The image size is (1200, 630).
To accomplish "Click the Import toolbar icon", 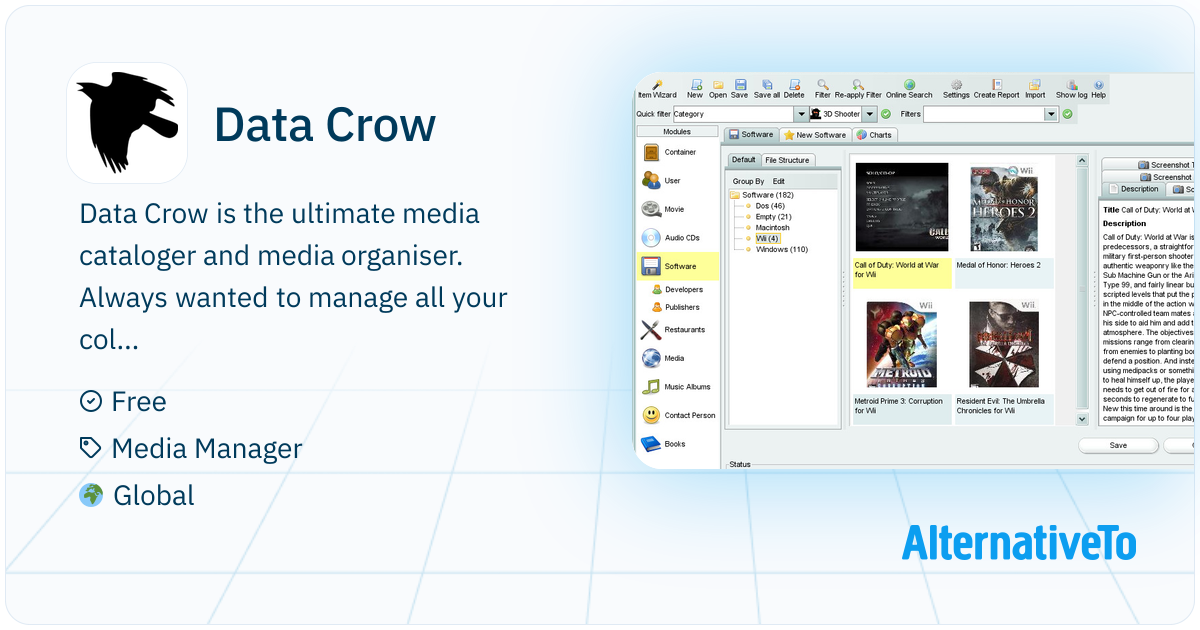I will 1035,89.
